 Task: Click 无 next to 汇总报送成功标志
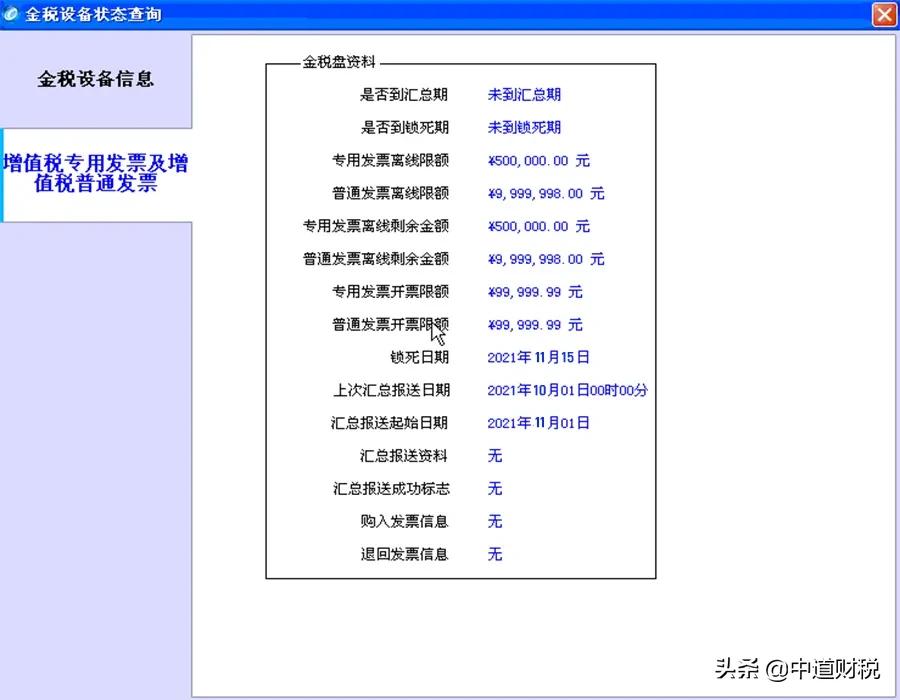coord(494,488)
